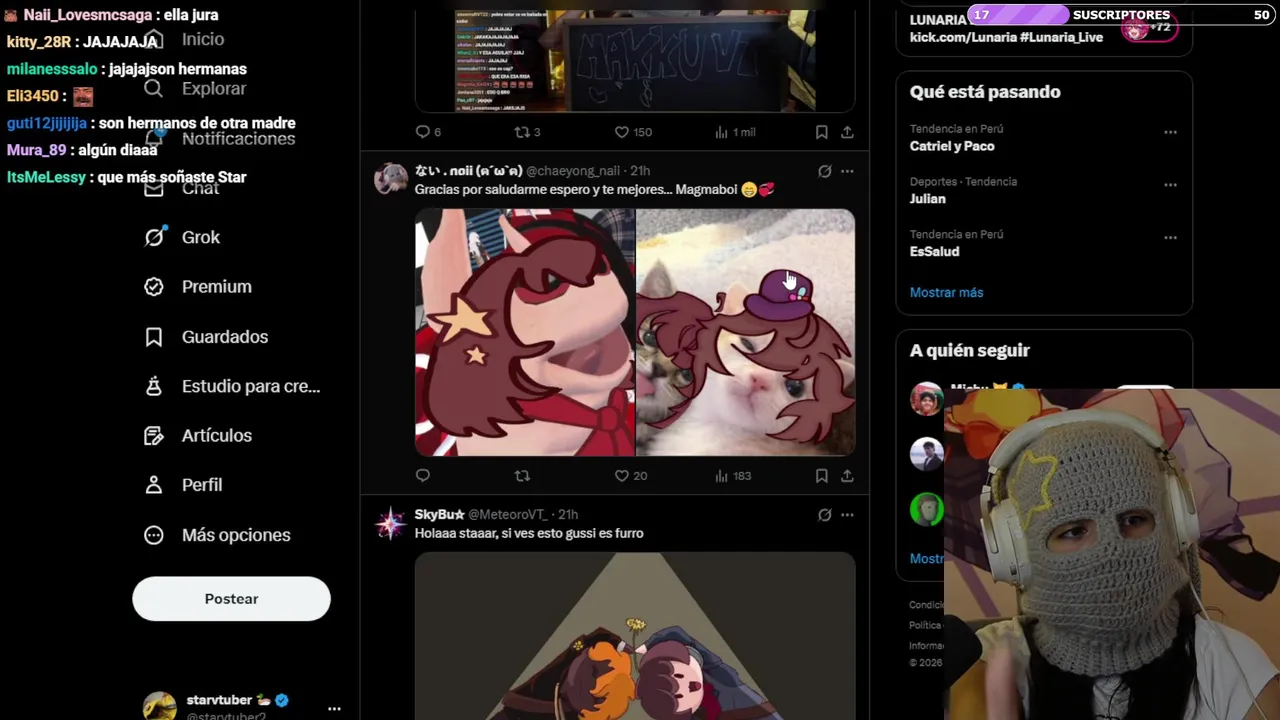The image size is (1280, 720).
Task: Share the chaeyong_nali post
Action: tap(847, 476)
